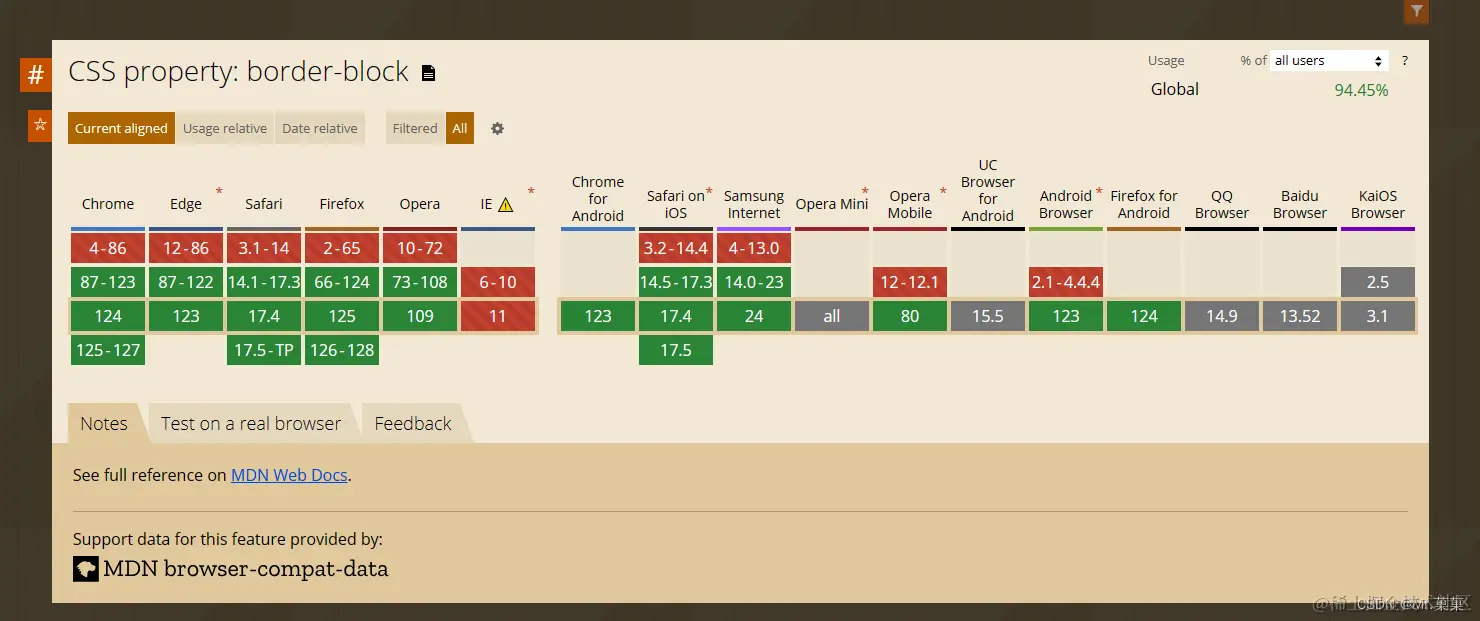Click the Safari 14.1-17.3 cell
The width and height of the screenshot is (1480, 621).
pyautogui.click(x=264, y=282)
